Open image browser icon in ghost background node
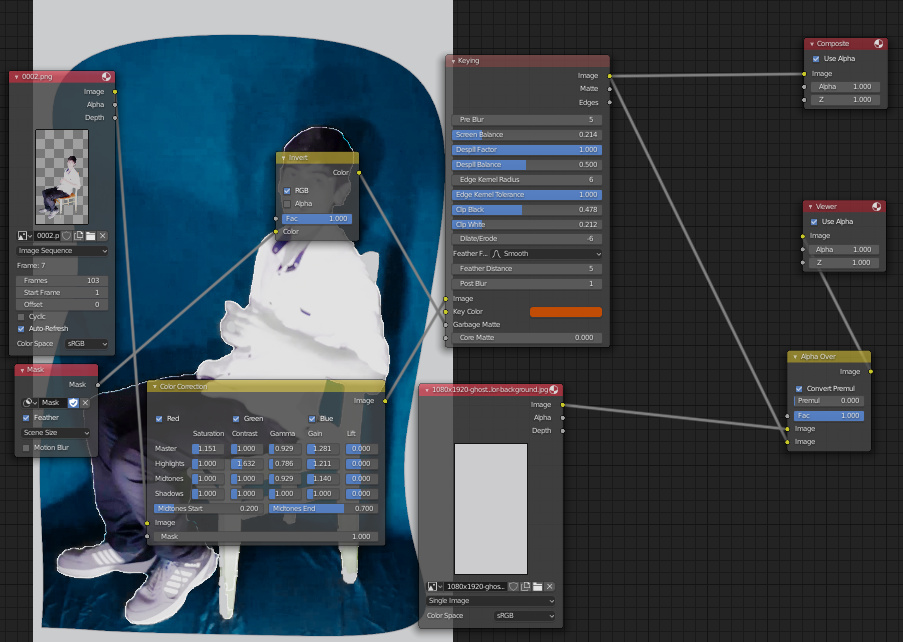The height and width of the screenshot is (642, 903). [434, 587]
